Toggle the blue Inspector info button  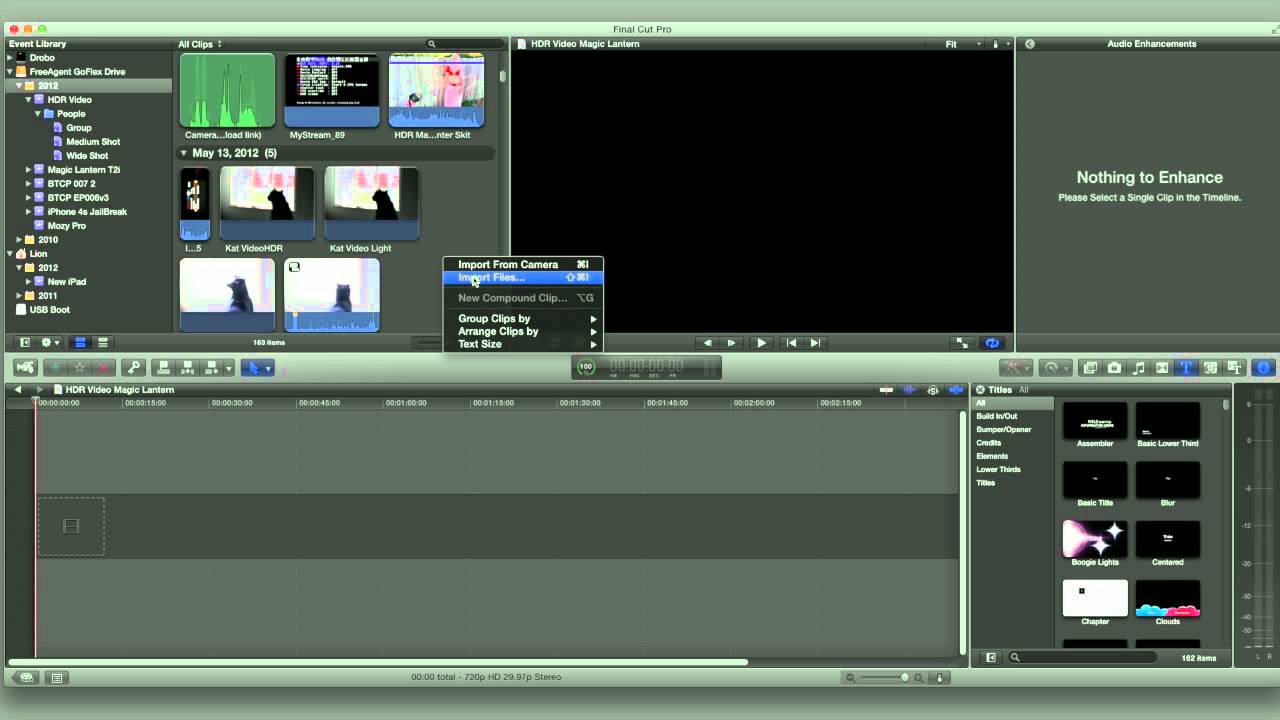tap(1263, 368)
